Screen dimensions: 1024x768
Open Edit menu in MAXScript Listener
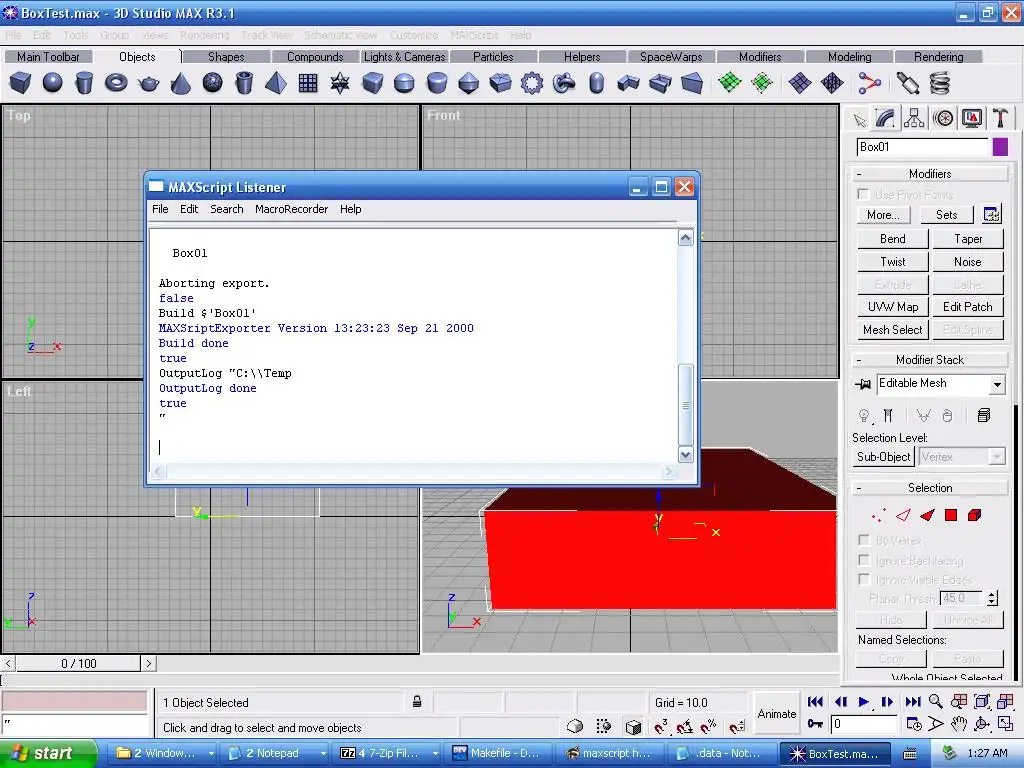click(189, 209)
